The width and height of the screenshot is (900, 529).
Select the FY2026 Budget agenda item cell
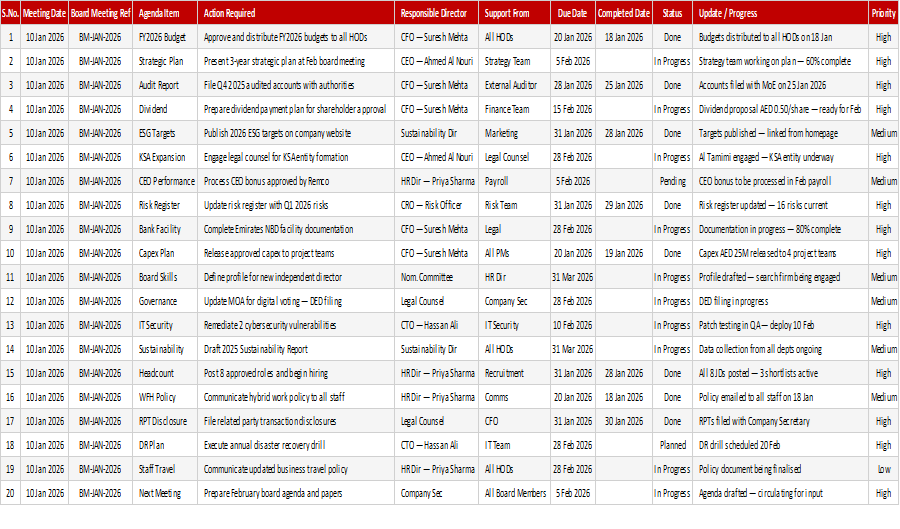165,37
